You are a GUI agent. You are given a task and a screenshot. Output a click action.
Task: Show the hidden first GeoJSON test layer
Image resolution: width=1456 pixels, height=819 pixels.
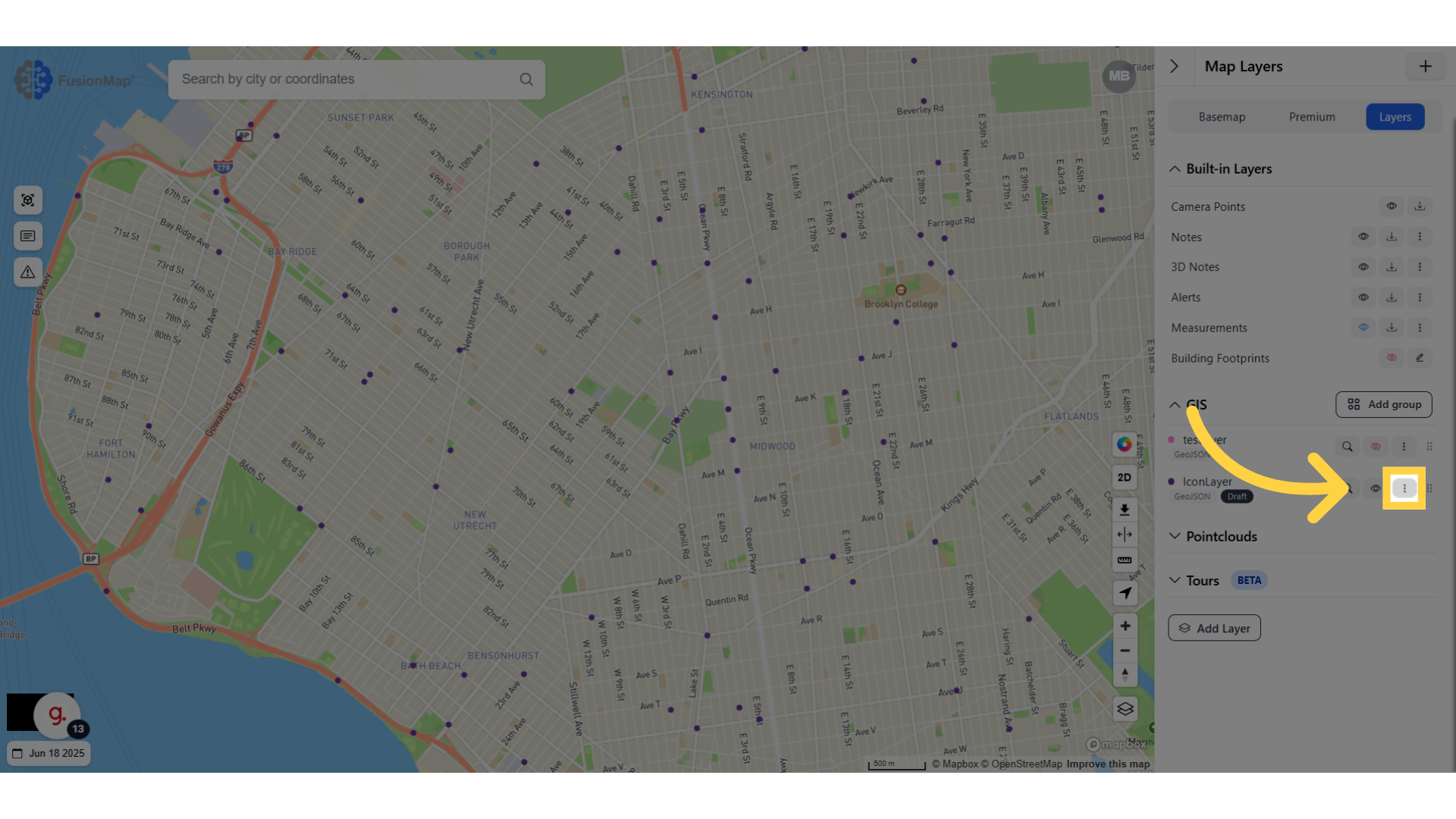(x=1375, y=447)
